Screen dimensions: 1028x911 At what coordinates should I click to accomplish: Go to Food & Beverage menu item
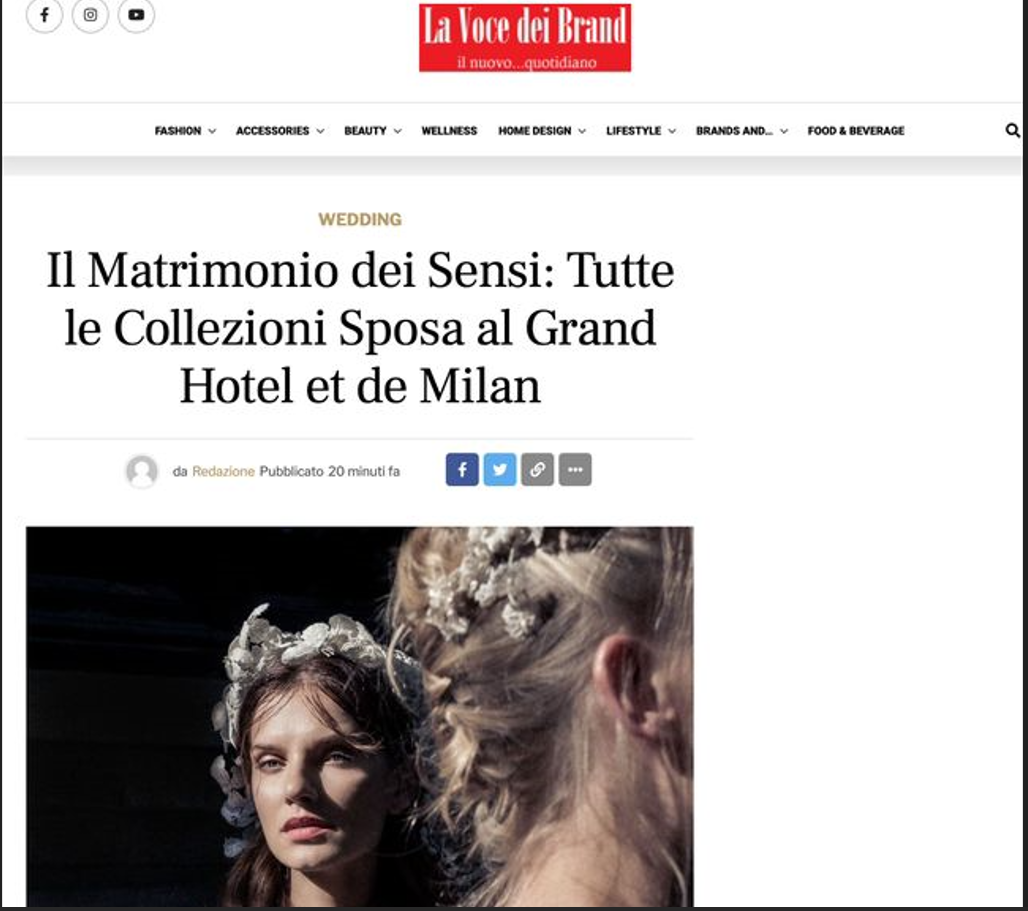click(x=856, y=131)
